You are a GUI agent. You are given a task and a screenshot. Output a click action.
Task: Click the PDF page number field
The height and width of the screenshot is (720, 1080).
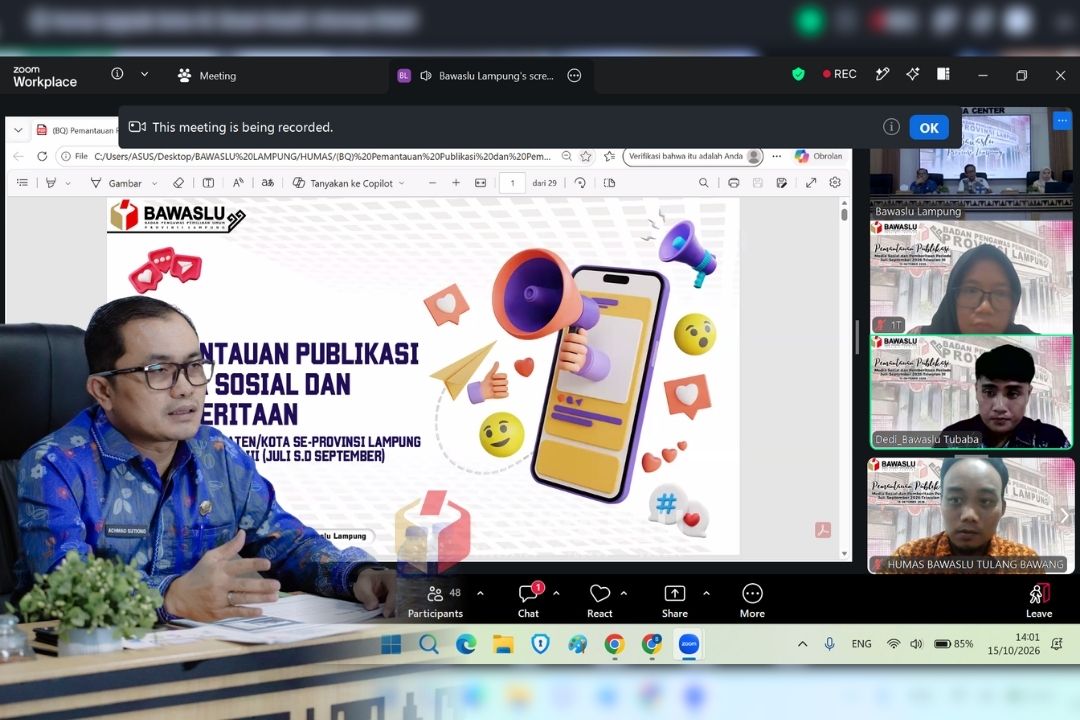coord(512,183)
